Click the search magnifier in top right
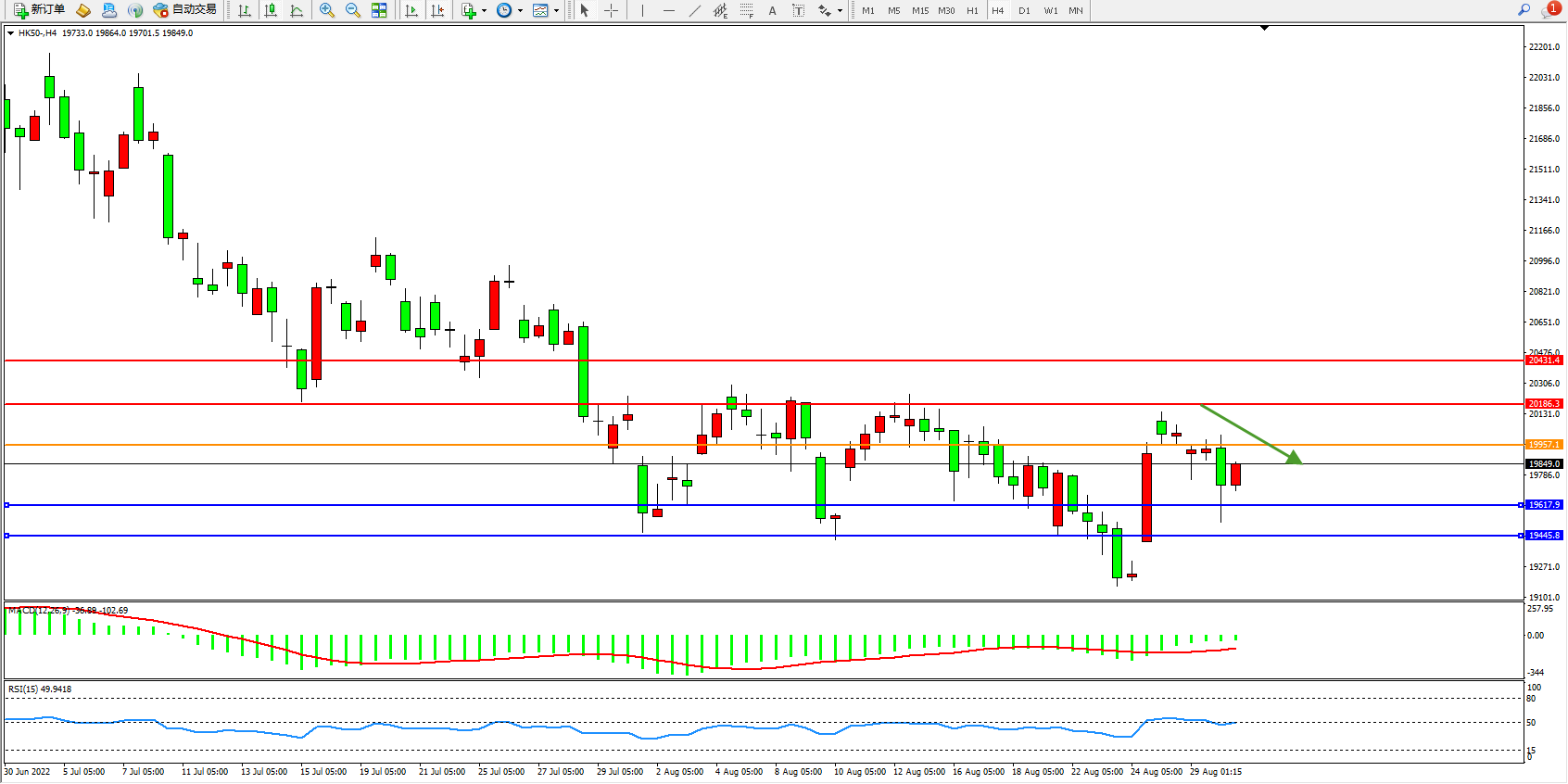 [x=1524, y=10]
